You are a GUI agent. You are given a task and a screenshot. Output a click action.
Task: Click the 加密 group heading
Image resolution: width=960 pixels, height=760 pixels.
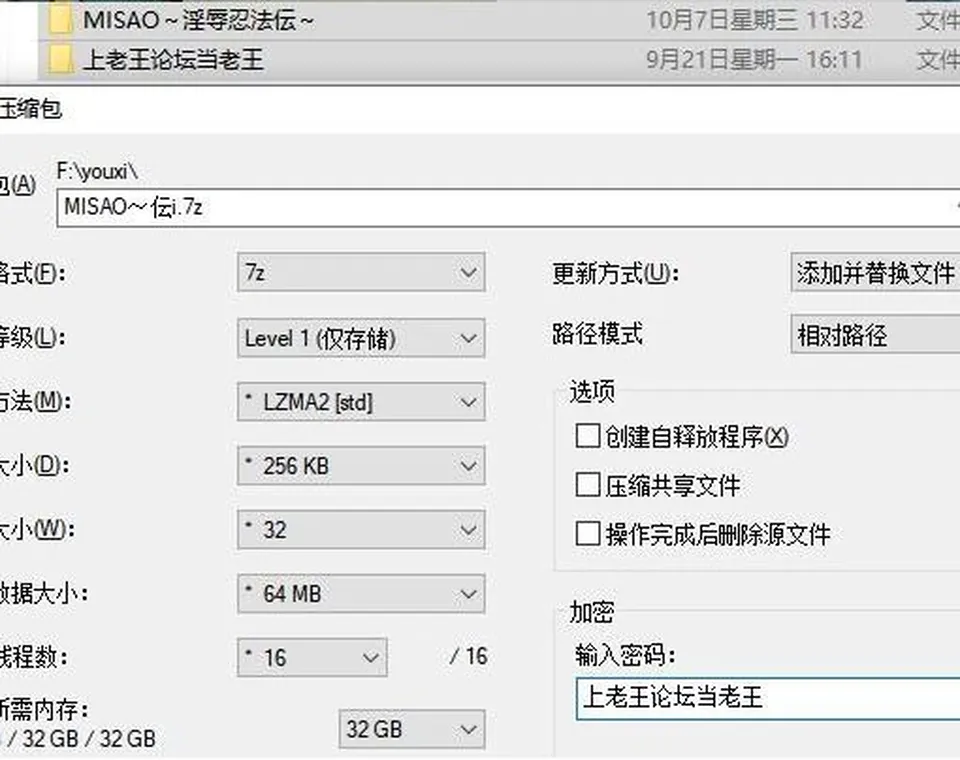tap(592, 612)
